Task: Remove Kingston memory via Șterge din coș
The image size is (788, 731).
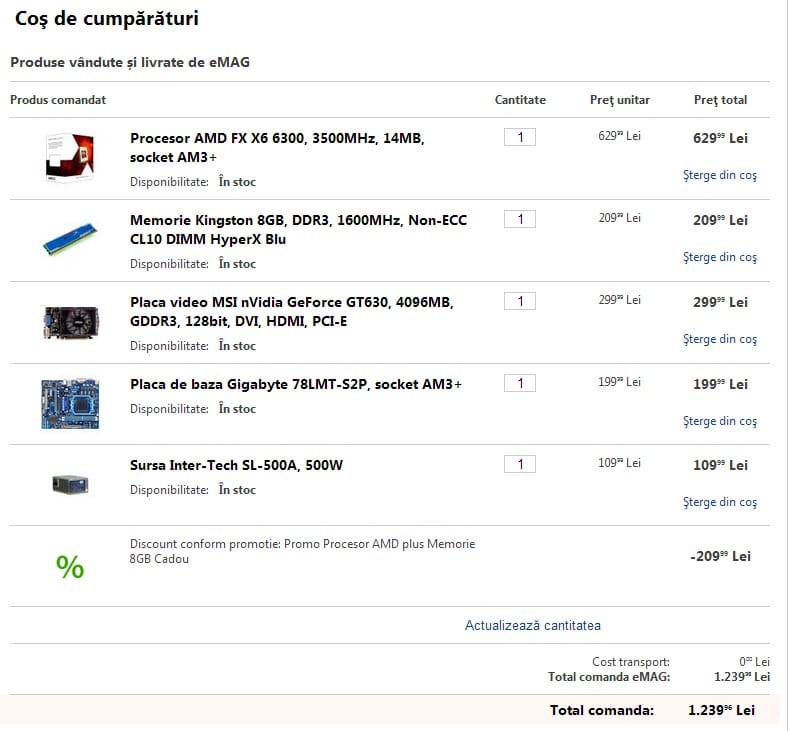Action: pos(720,258)
